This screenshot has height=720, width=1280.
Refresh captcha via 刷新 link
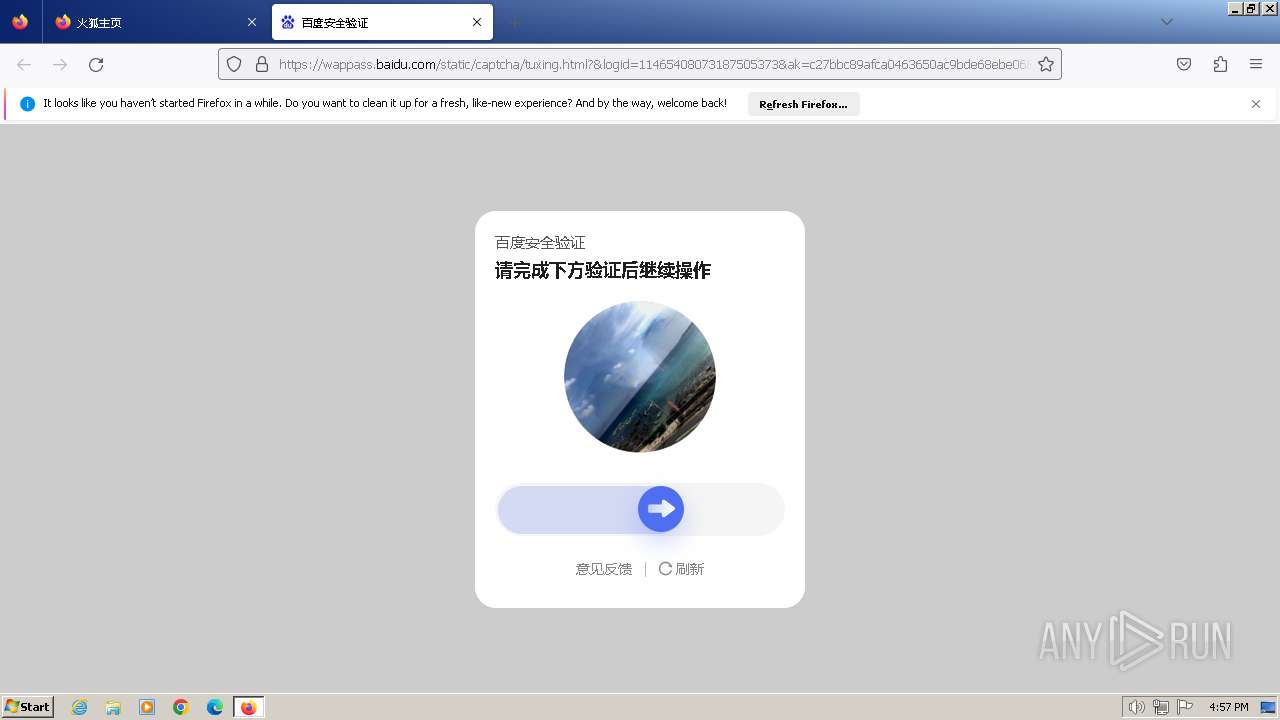click(681, 569)
